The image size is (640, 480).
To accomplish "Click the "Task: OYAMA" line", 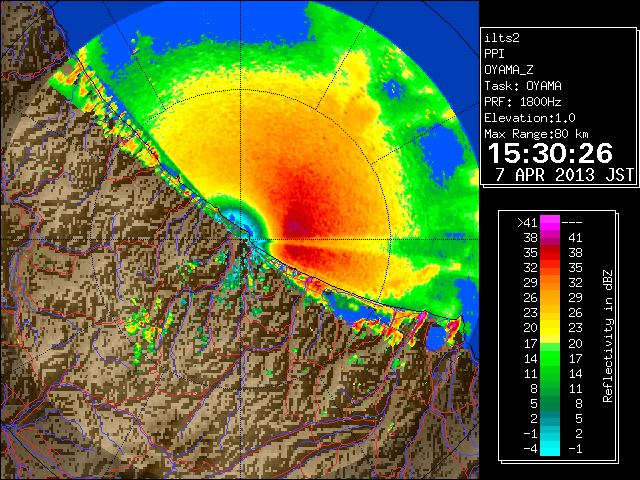I will point(523,86).
